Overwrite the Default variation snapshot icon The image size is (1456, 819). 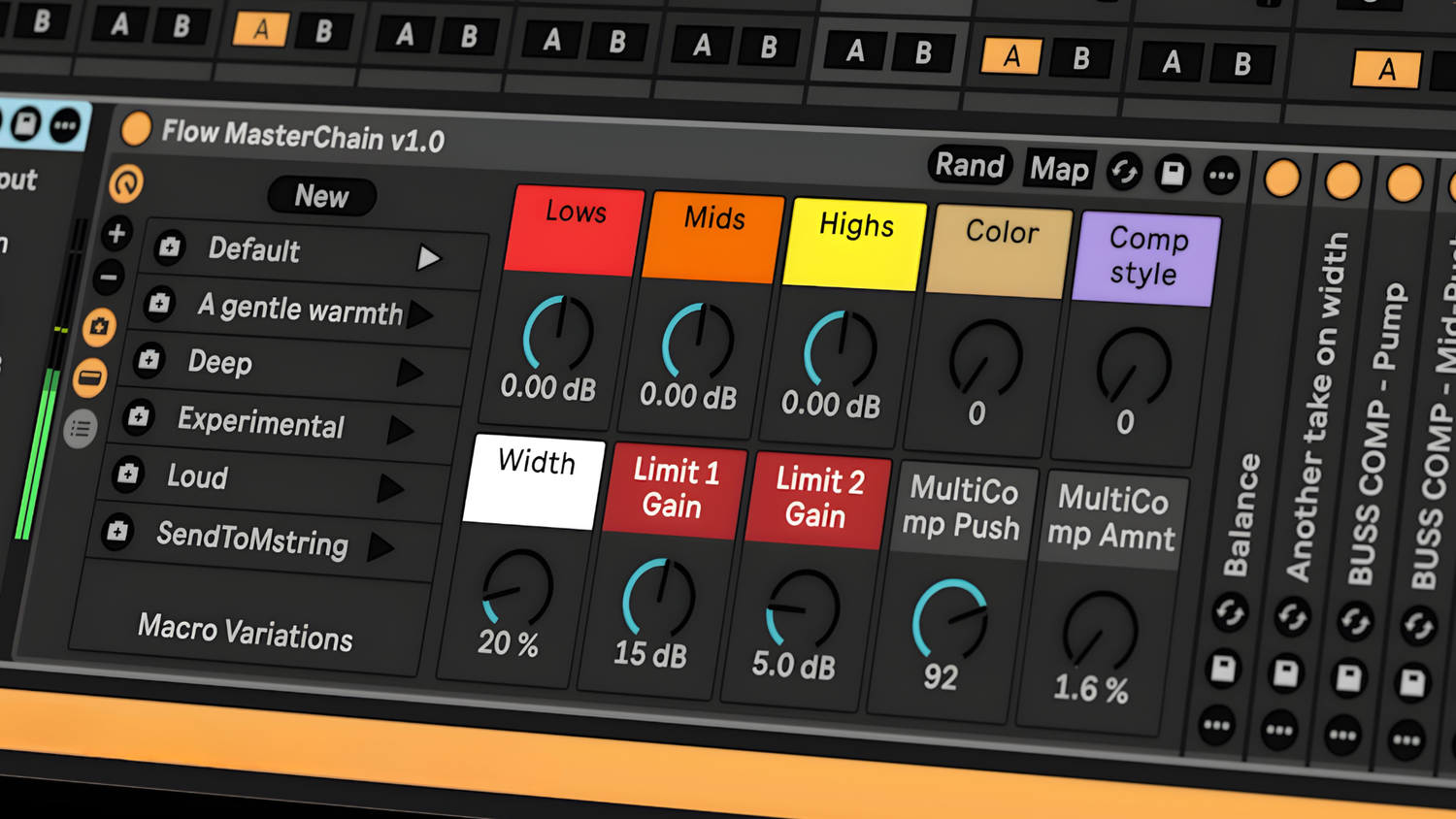coord(170,247)
